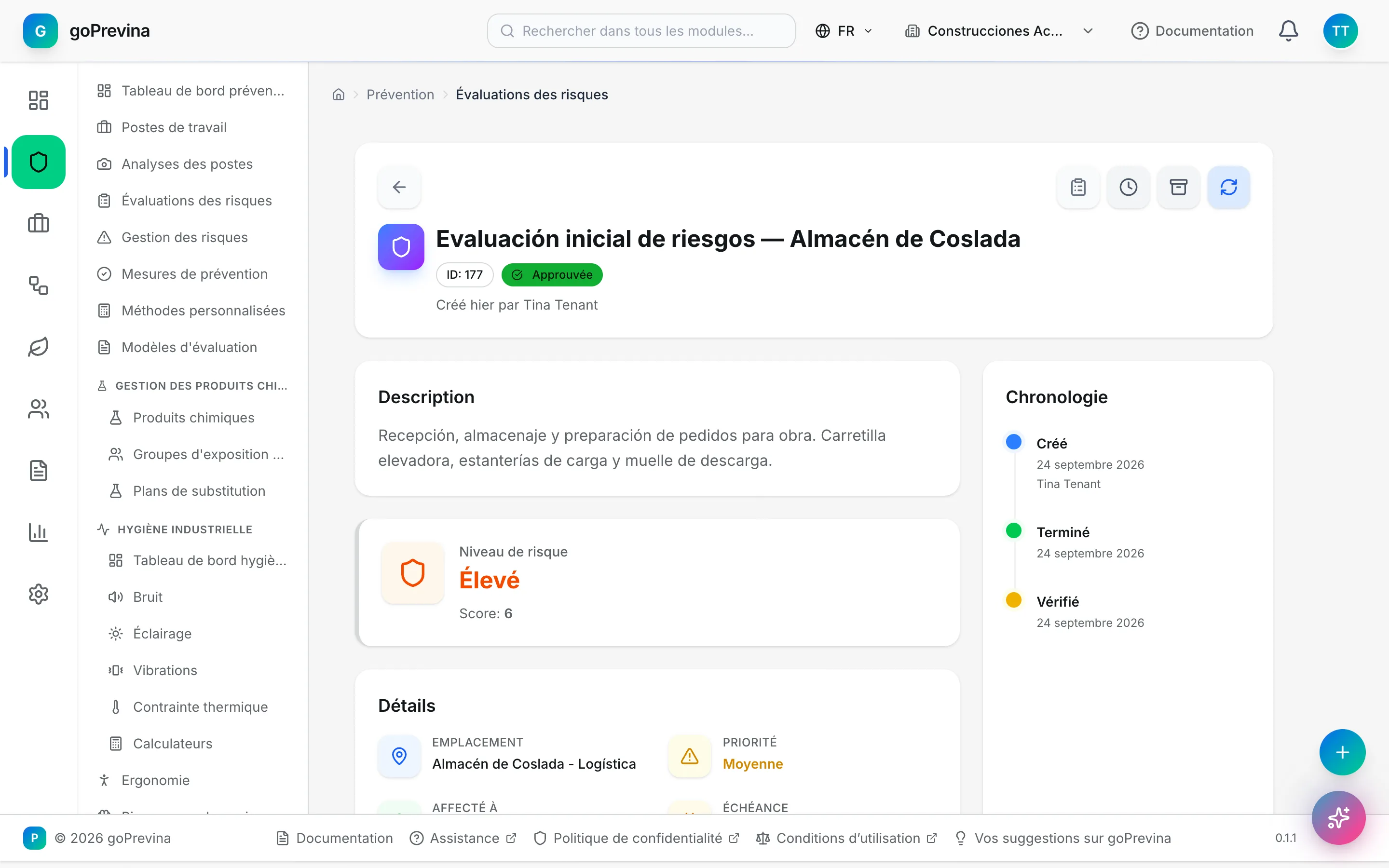Open the TT user avatar menu

click(1340, 31)
